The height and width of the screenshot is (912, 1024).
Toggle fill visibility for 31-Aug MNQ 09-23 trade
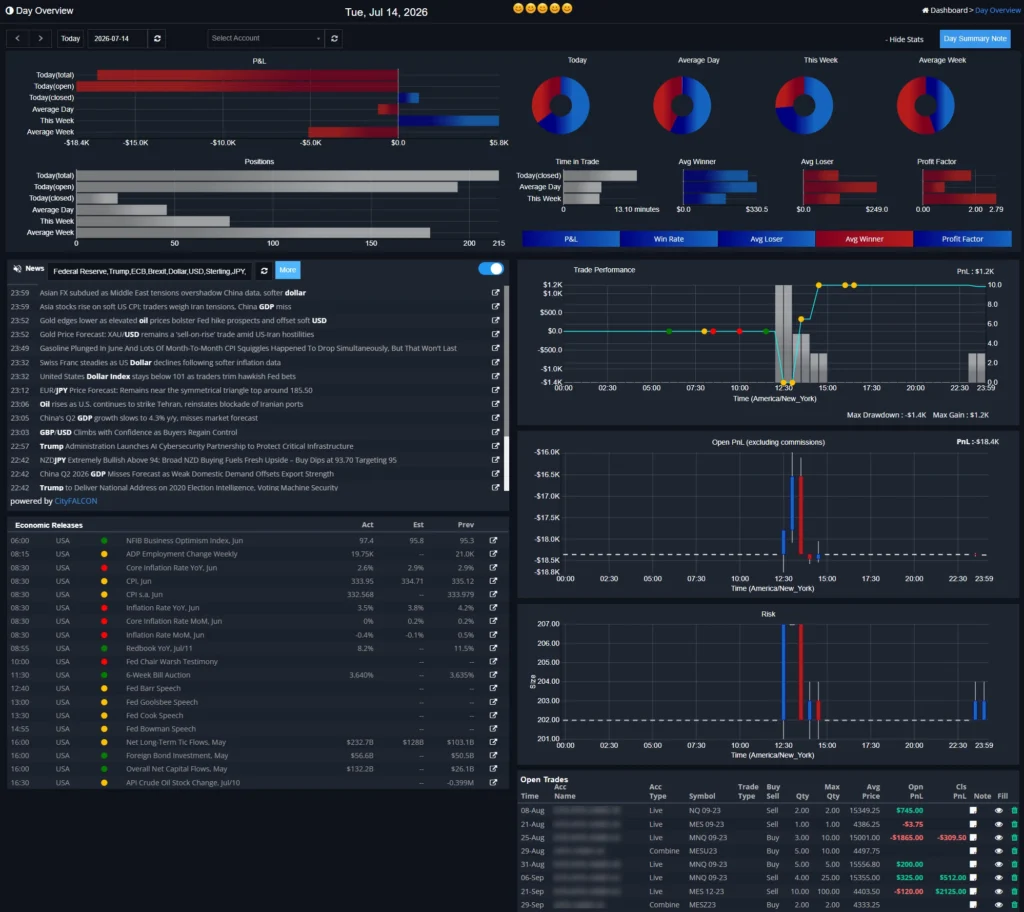click(999, 865)
